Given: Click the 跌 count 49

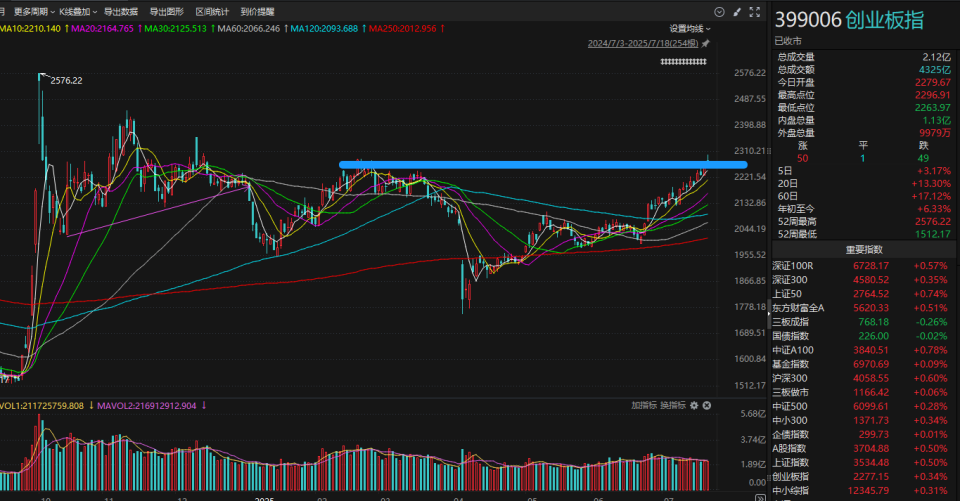Looking at the screenshot, I should click(923, 159).
